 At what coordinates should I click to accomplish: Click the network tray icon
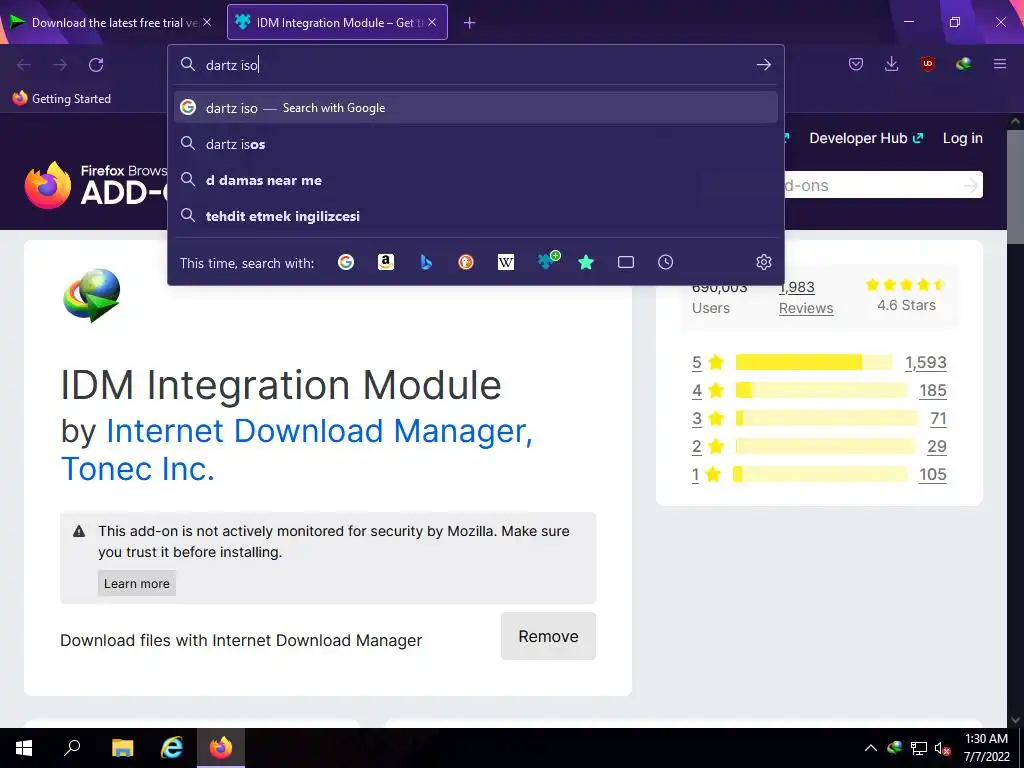click(919, 748)
